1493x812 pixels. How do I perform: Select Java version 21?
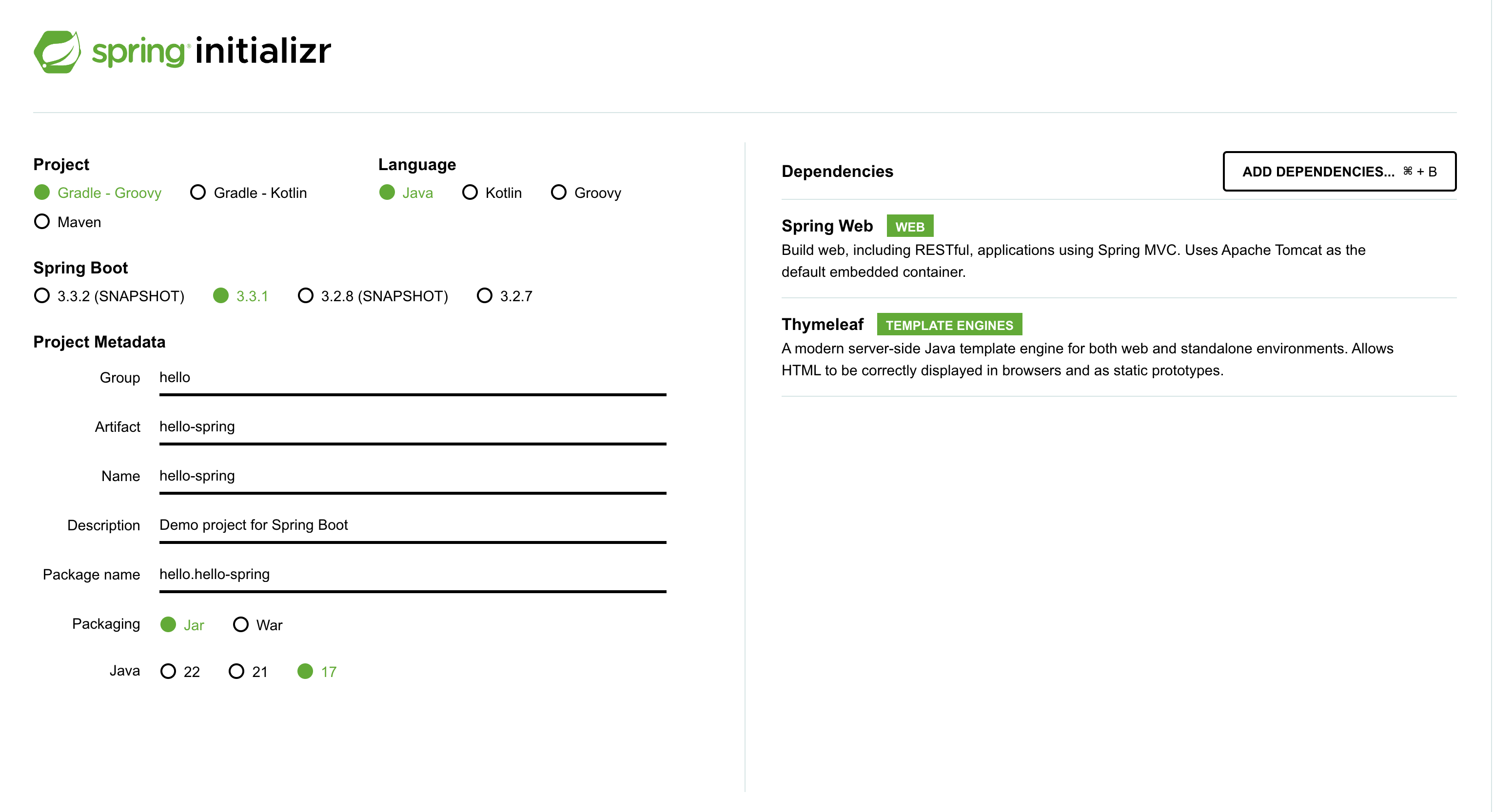click(248, 671)
